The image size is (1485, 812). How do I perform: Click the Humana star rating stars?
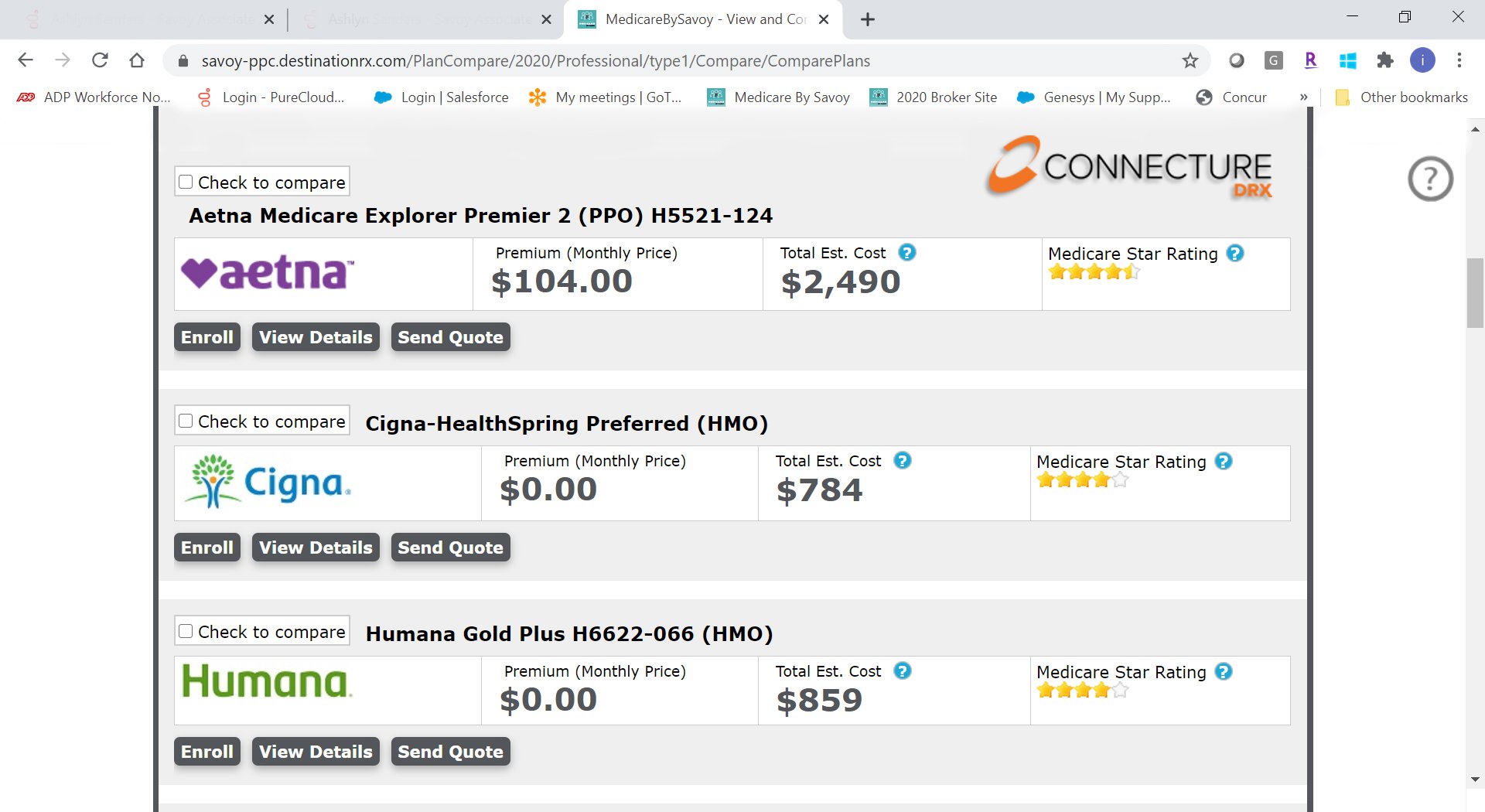[x=1082, y=690]
